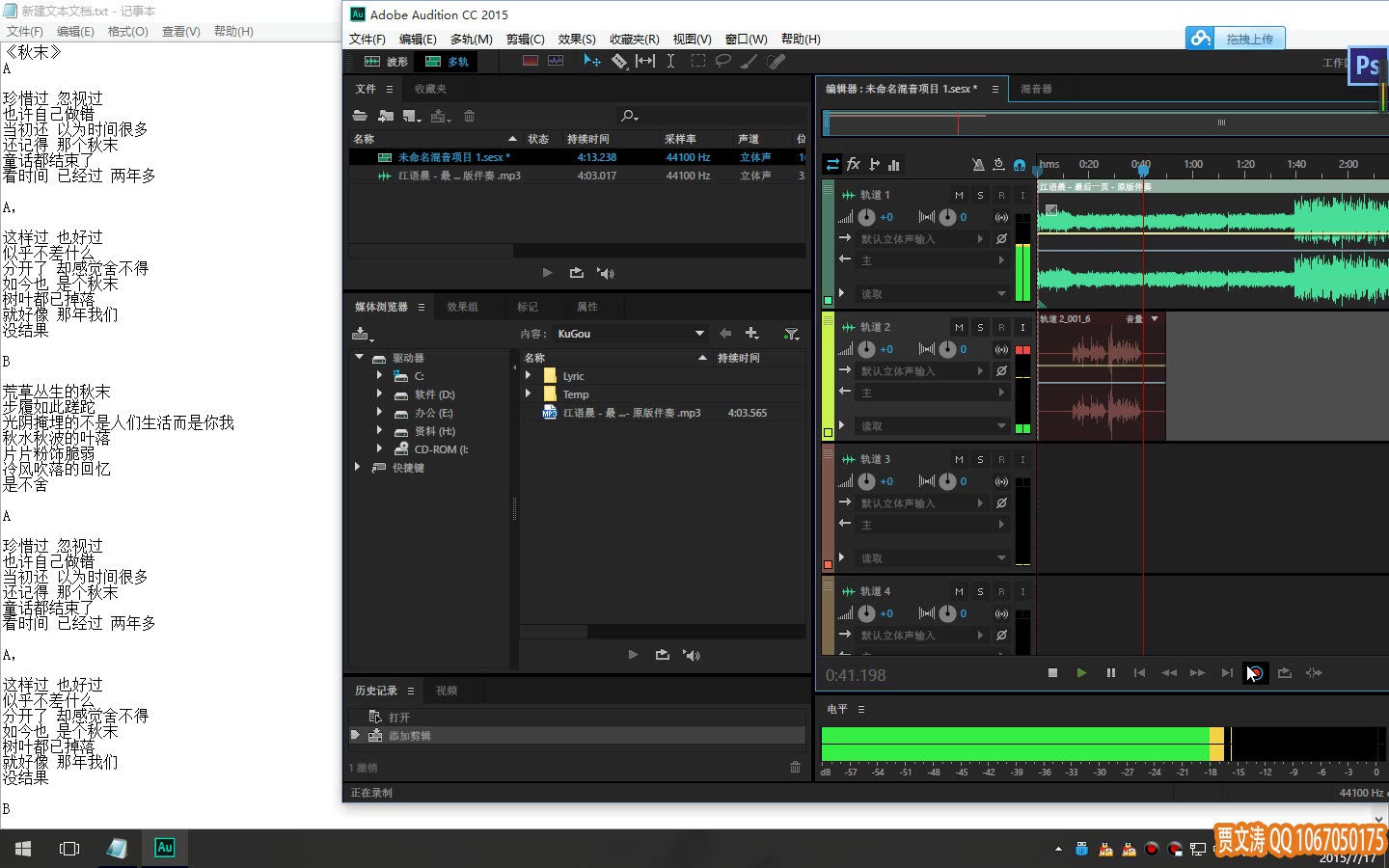
Task: Expand track 3 automation lanes triangle
Action: (x=842, y=557)
